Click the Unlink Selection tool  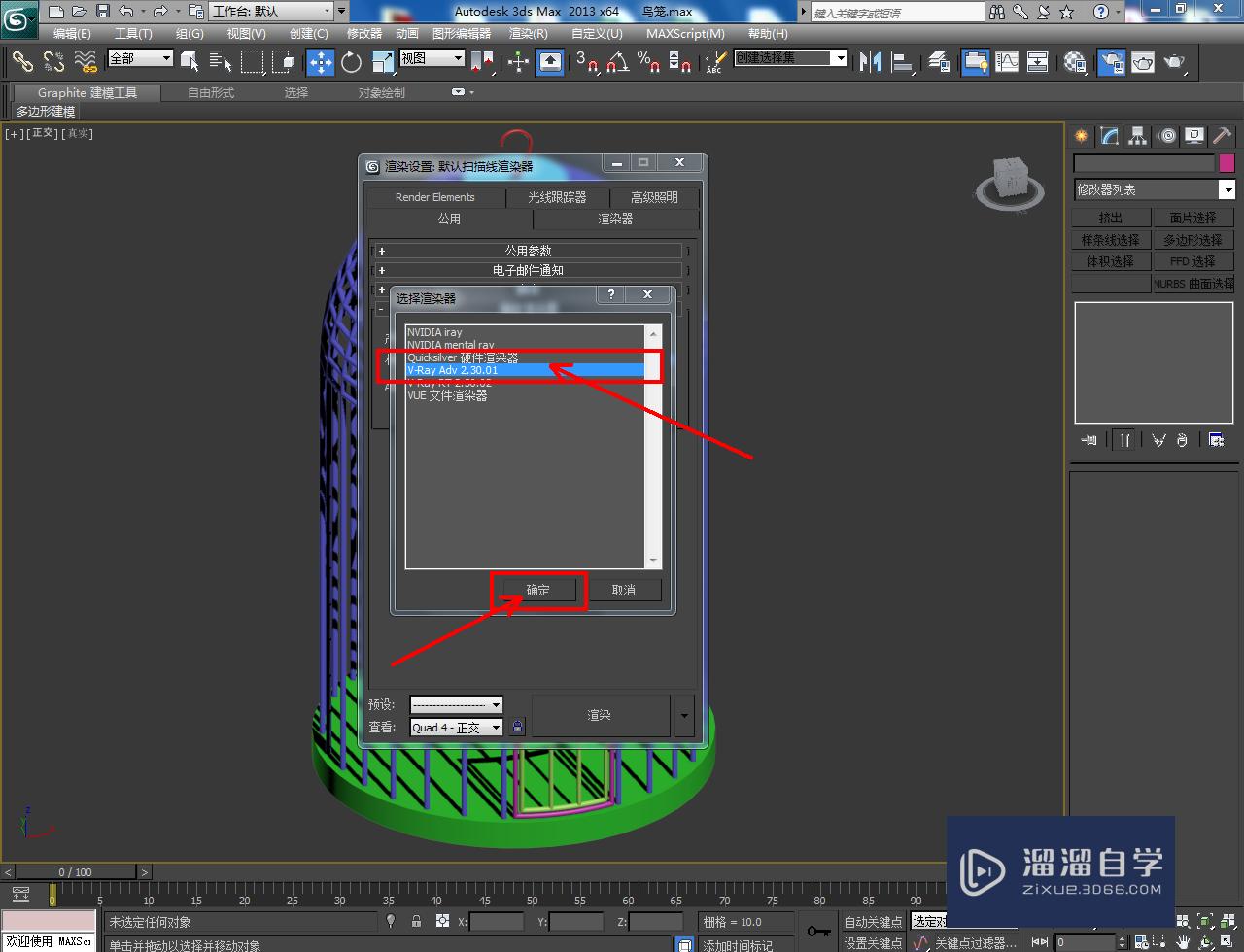(x=53, y=61)
